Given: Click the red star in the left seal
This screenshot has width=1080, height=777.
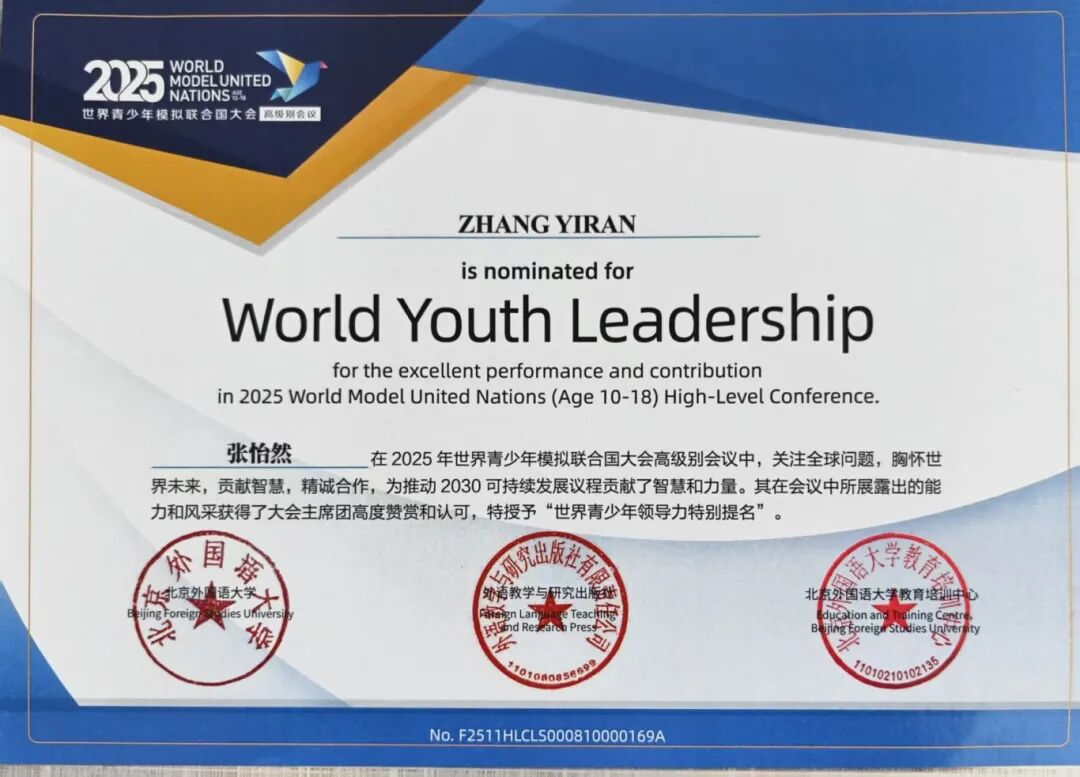Looking at the screenshot, I should [211, 611].
